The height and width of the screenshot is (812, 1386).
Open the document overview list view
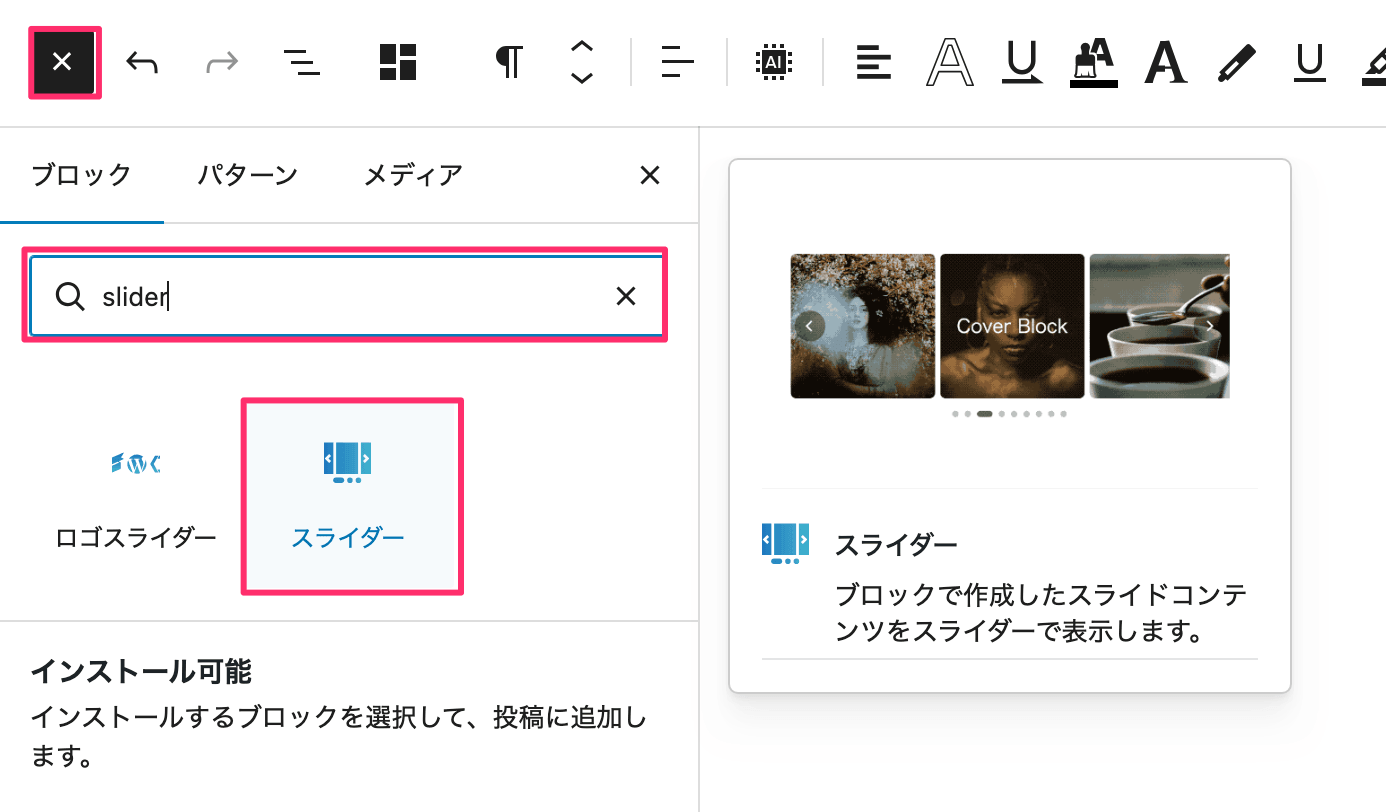tap(301, 63)
